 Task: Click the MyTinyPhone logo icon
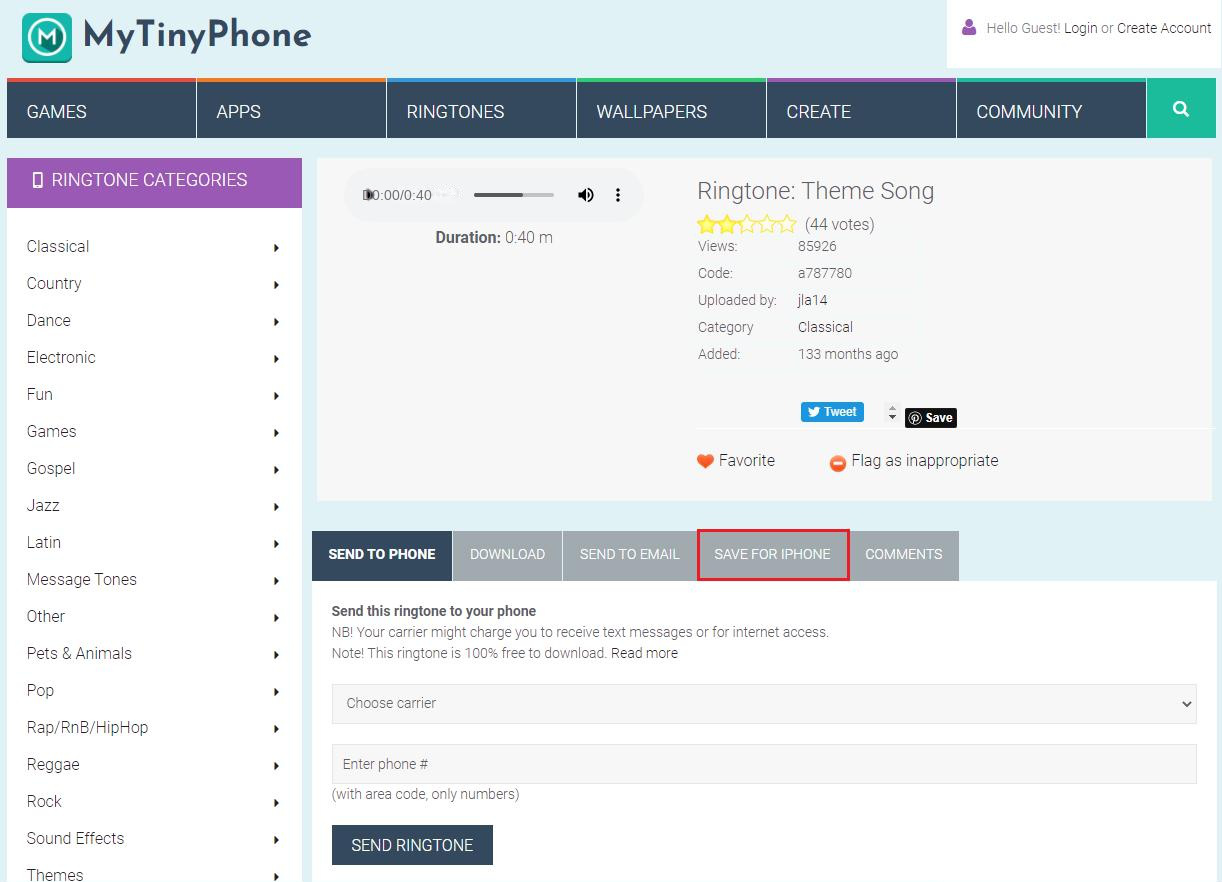click(x=47, y=38)
